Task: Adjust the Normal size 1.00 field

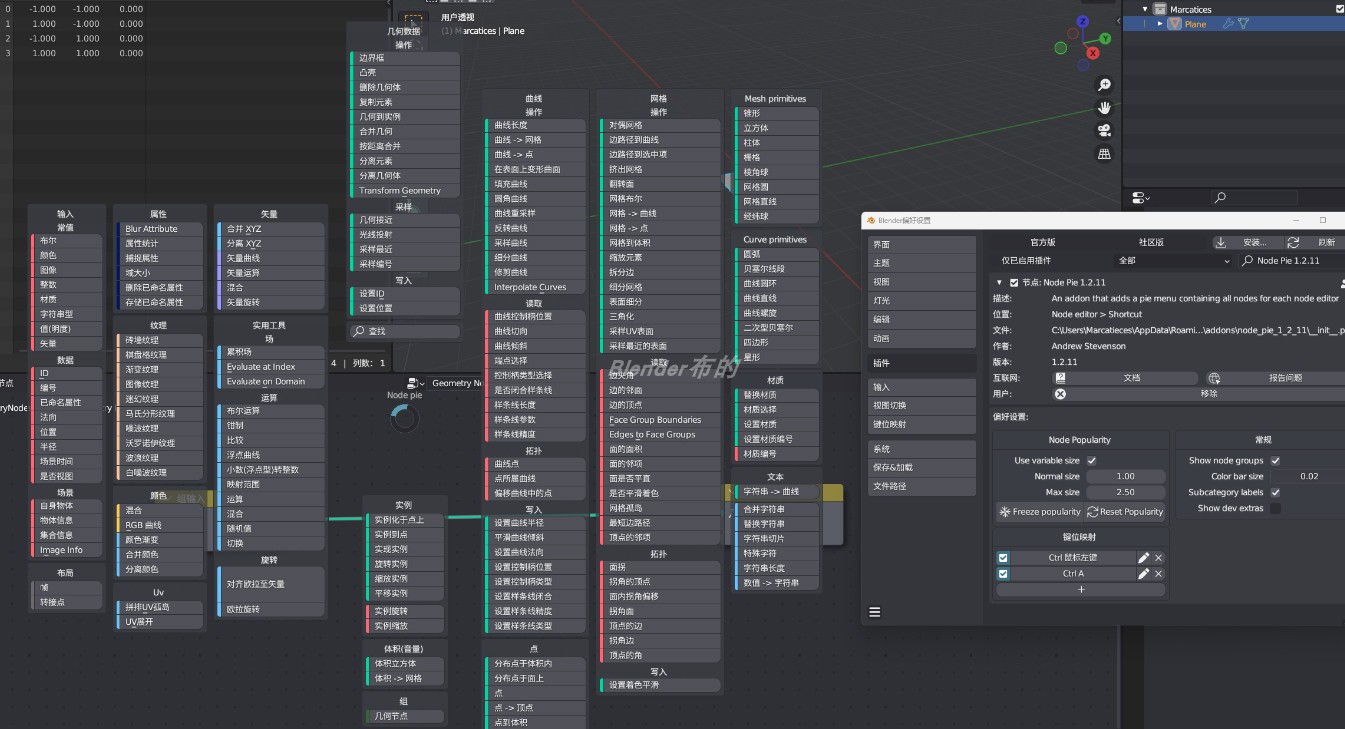Action: [x=1125, y=477]
